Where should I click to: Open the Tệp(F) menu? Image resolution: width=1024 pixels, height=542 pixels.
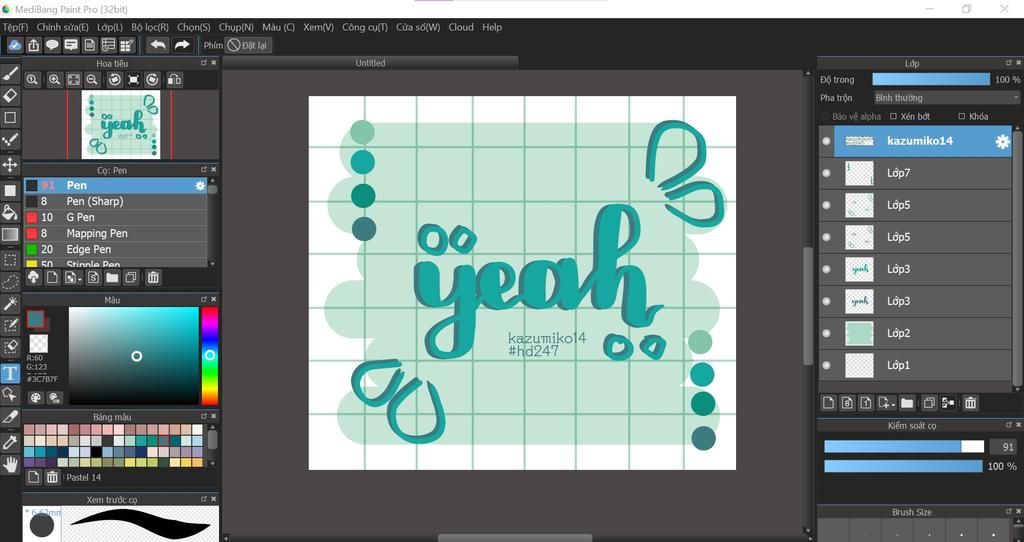pyautogui.click(x=16, y=27)
